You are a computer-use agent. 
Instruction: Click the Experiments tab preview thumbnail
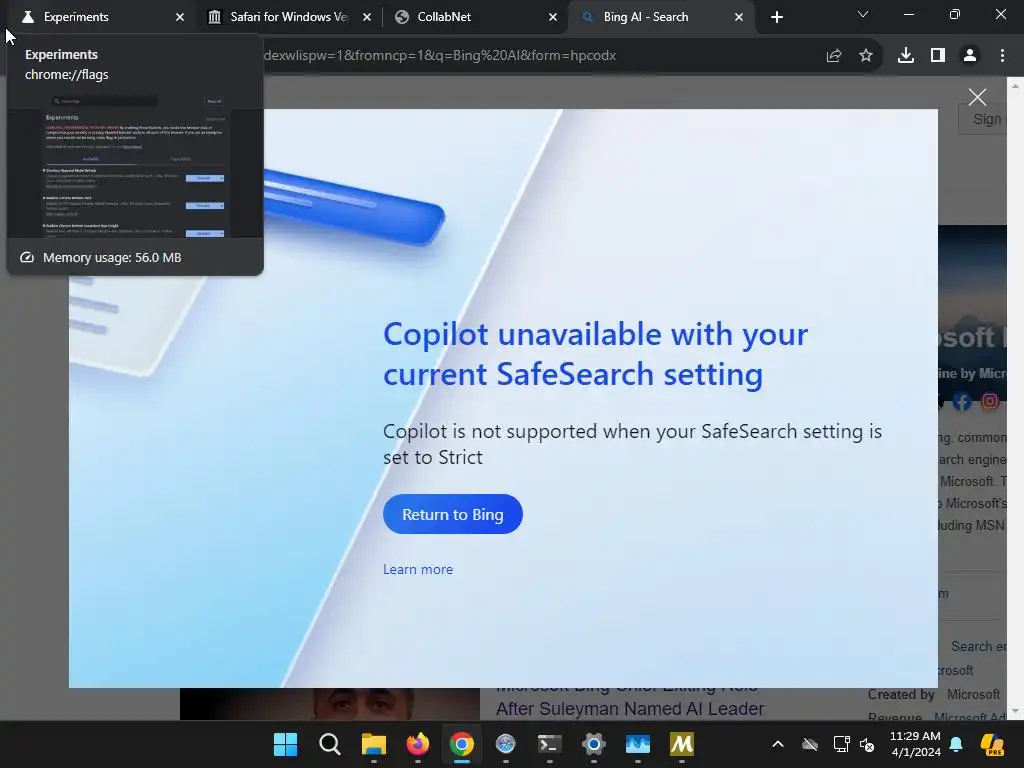[x=135, y=165]
